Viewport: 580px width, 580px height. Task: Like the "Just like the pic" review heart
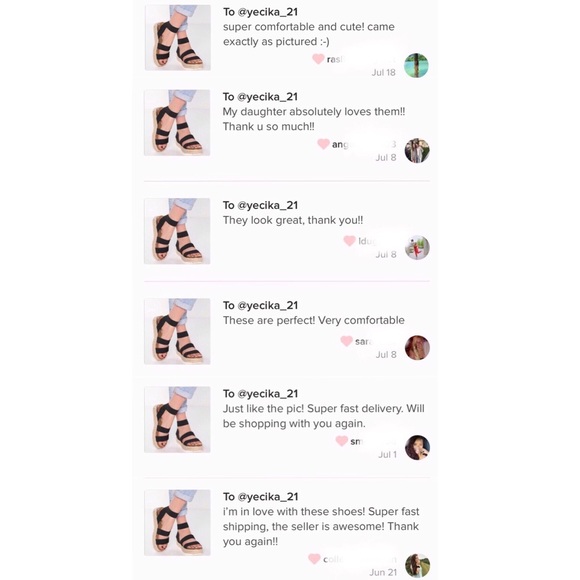tap(341, 441)
